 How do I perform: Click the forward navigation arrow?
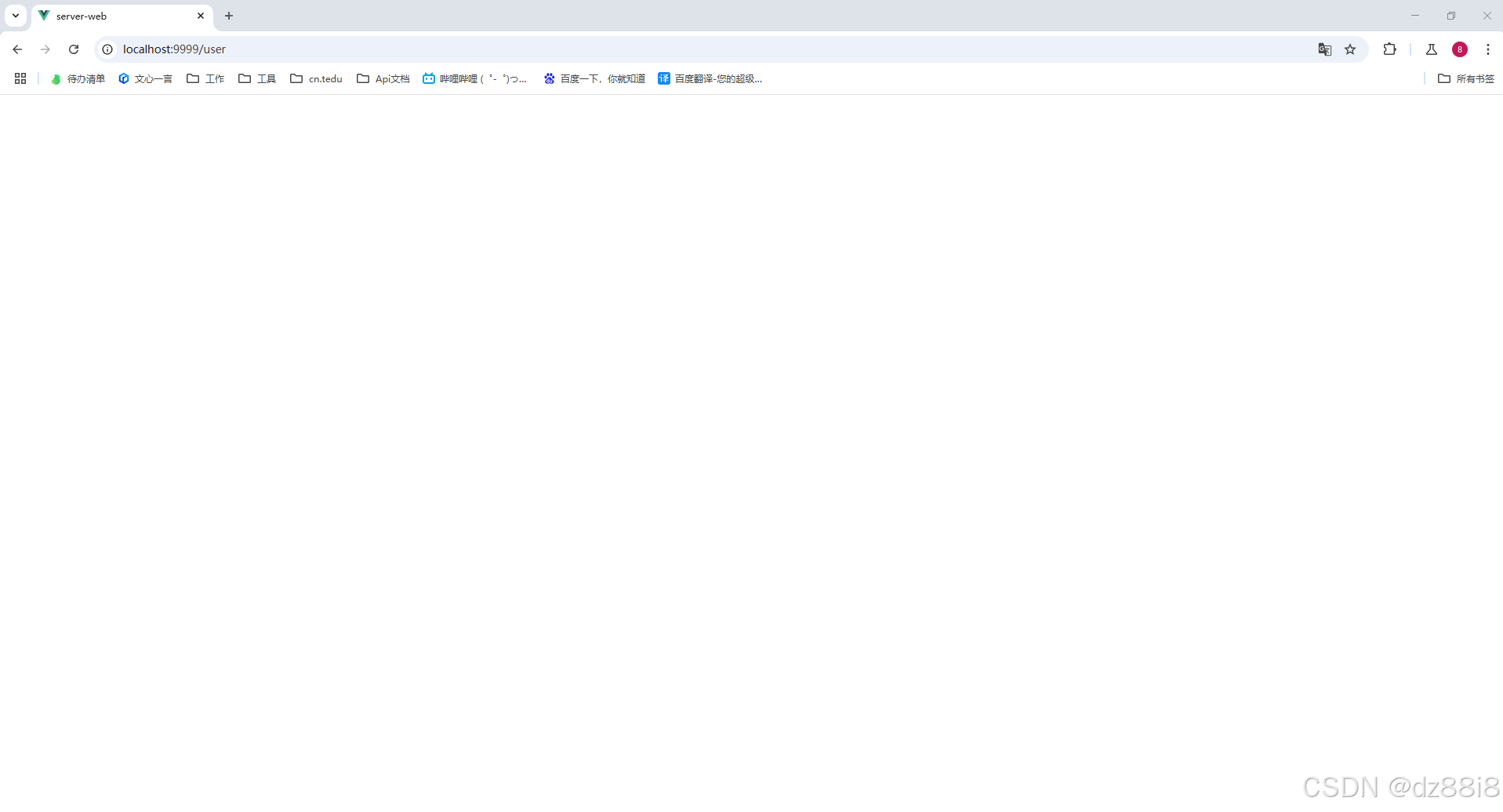point(45,49)
